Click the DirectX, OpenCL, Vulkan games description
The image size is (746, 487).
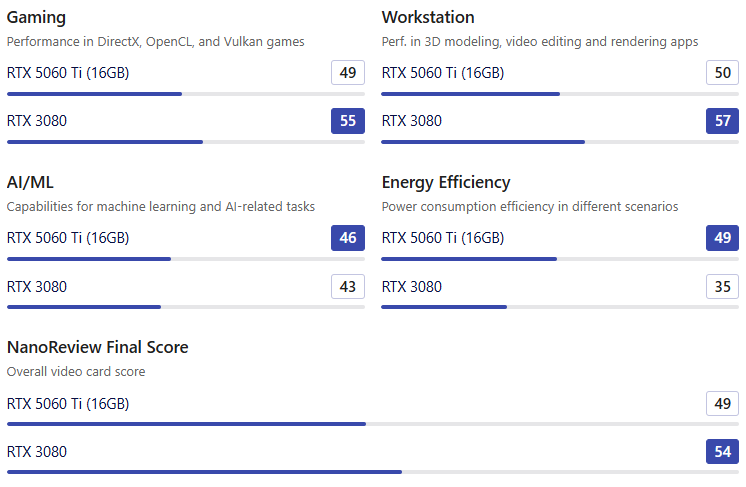156,42
